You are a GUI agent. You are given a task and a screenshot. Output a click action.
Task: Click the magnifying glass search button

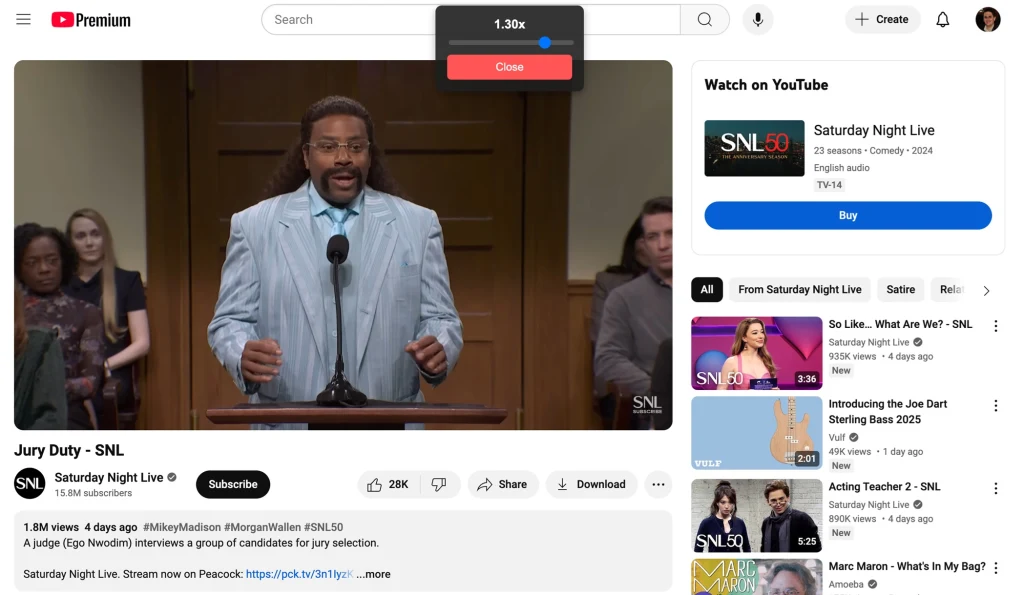(x=705, y=20)
